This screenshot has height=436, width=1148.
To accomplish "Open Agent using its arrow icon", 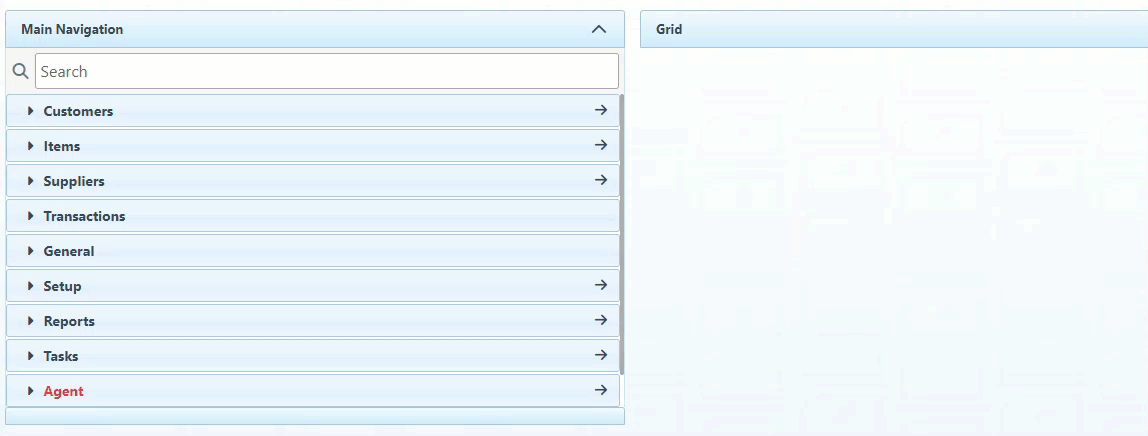I will tap(601, 390).
